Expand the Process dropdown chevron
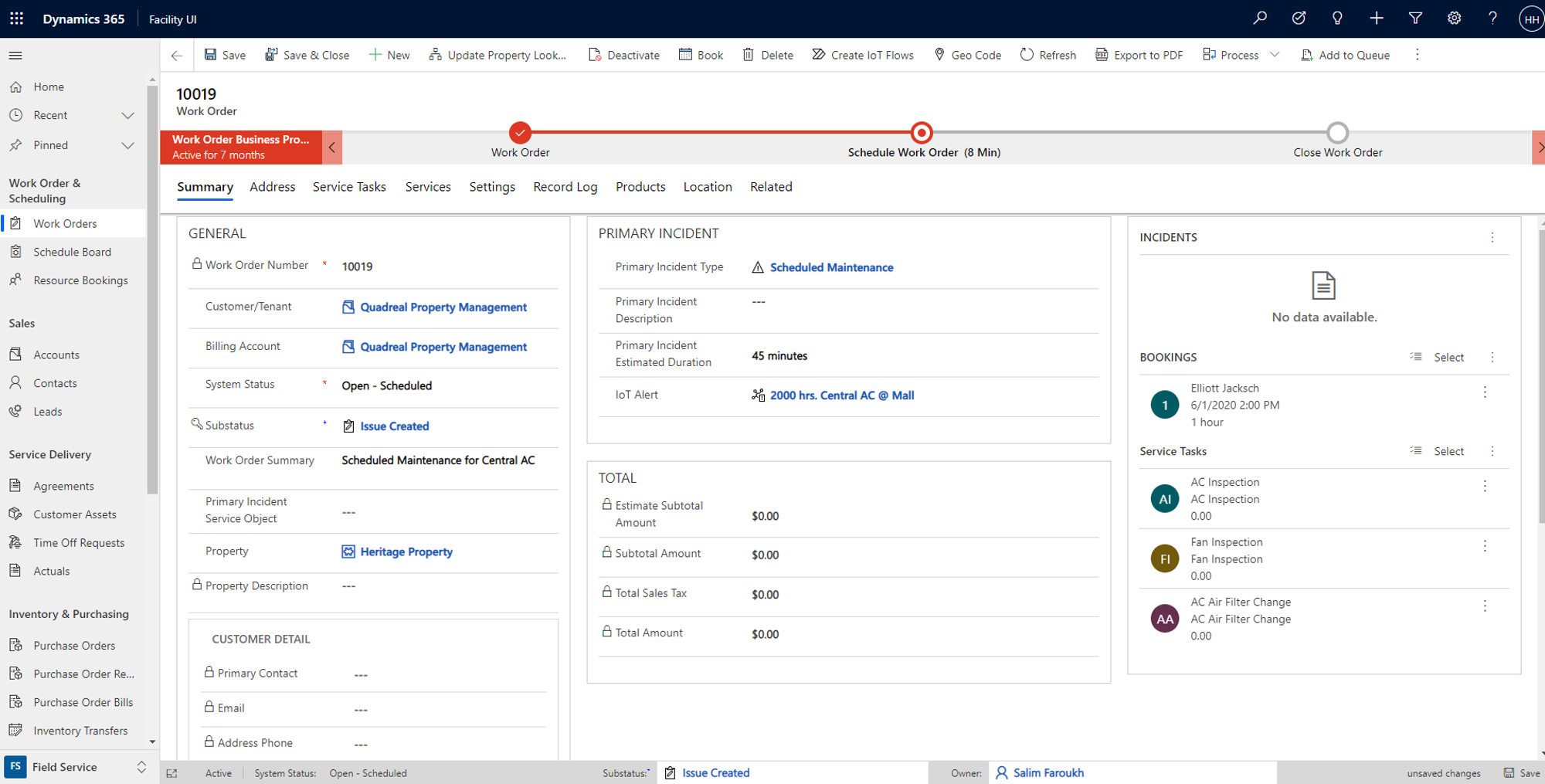This screenshot has height=784, width=1545. pos(1275,55)
